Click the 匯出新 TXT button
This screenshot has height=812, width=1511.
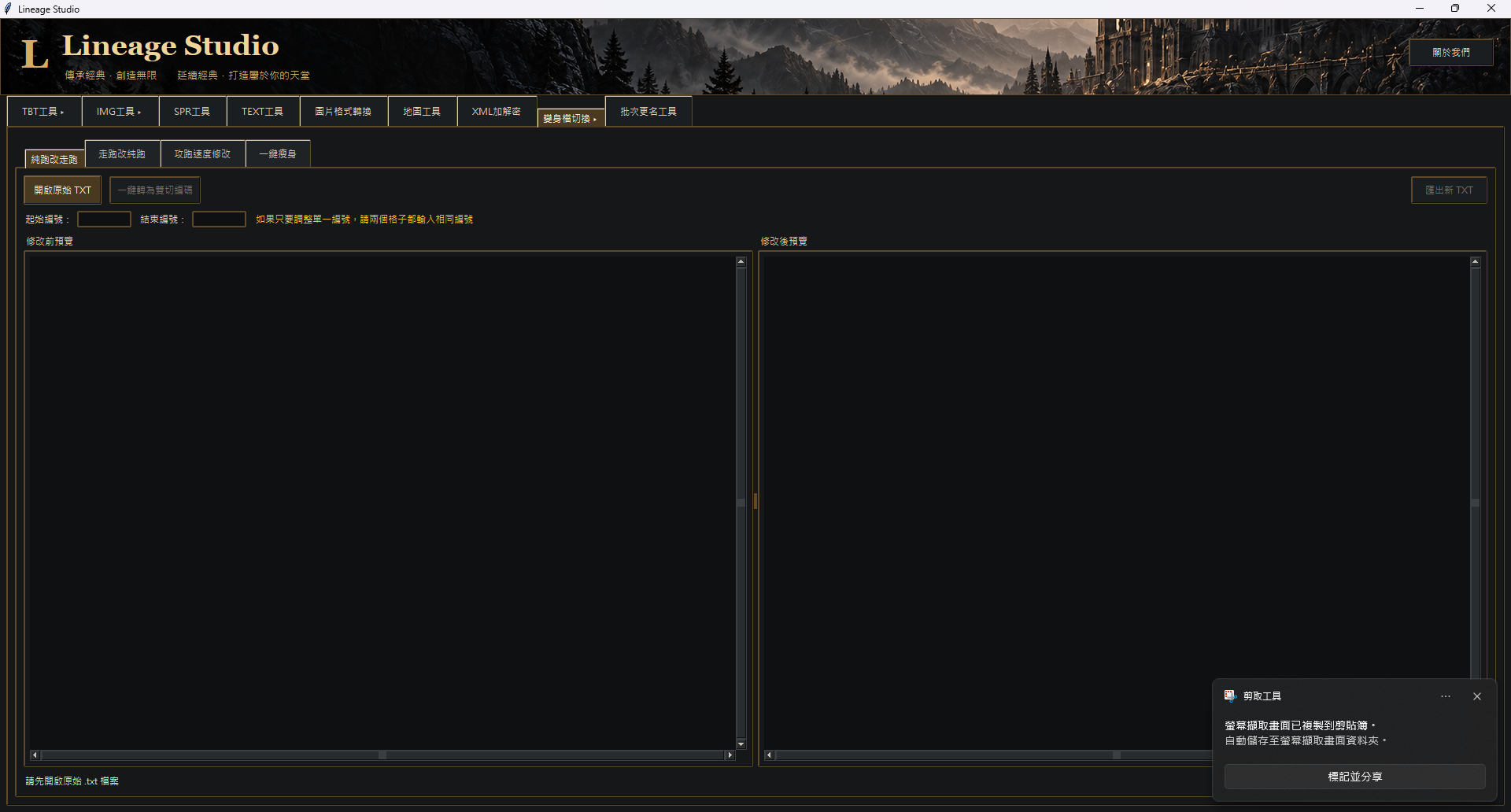coord(1449,190)
